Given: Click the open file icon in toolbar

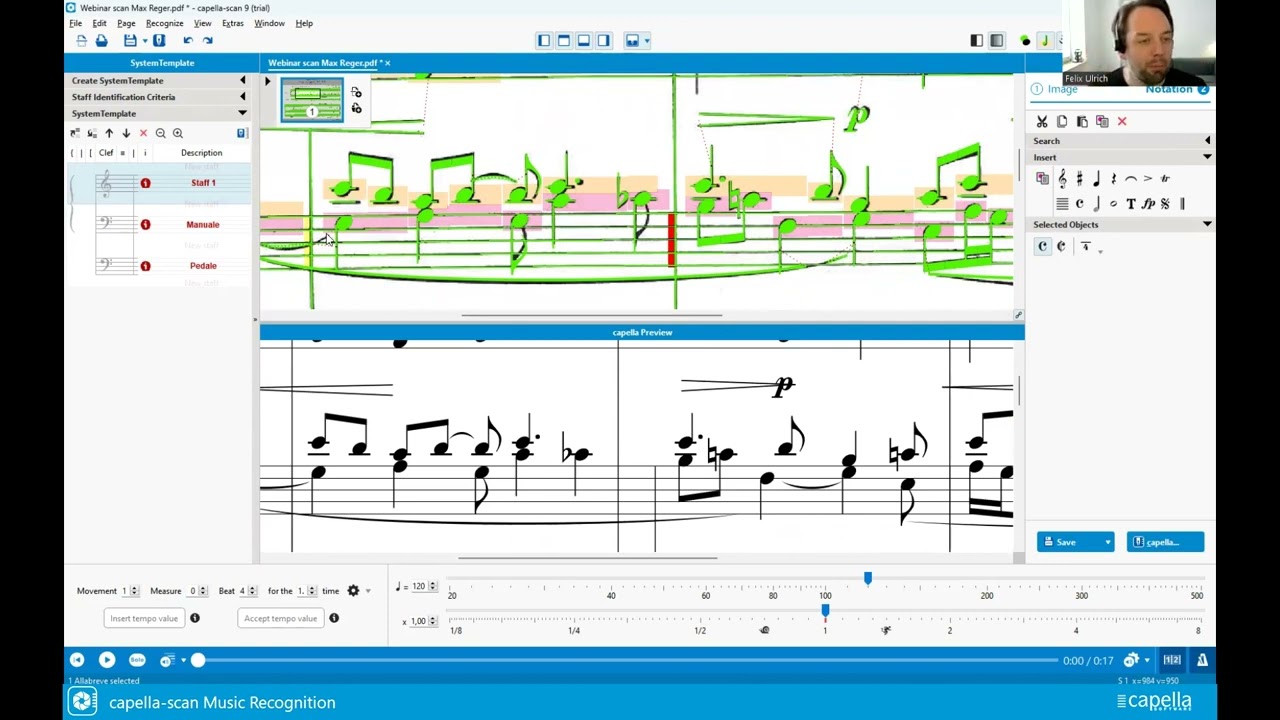Looking at the screenshot, I should pyautogui.click(x=101, y=40).
